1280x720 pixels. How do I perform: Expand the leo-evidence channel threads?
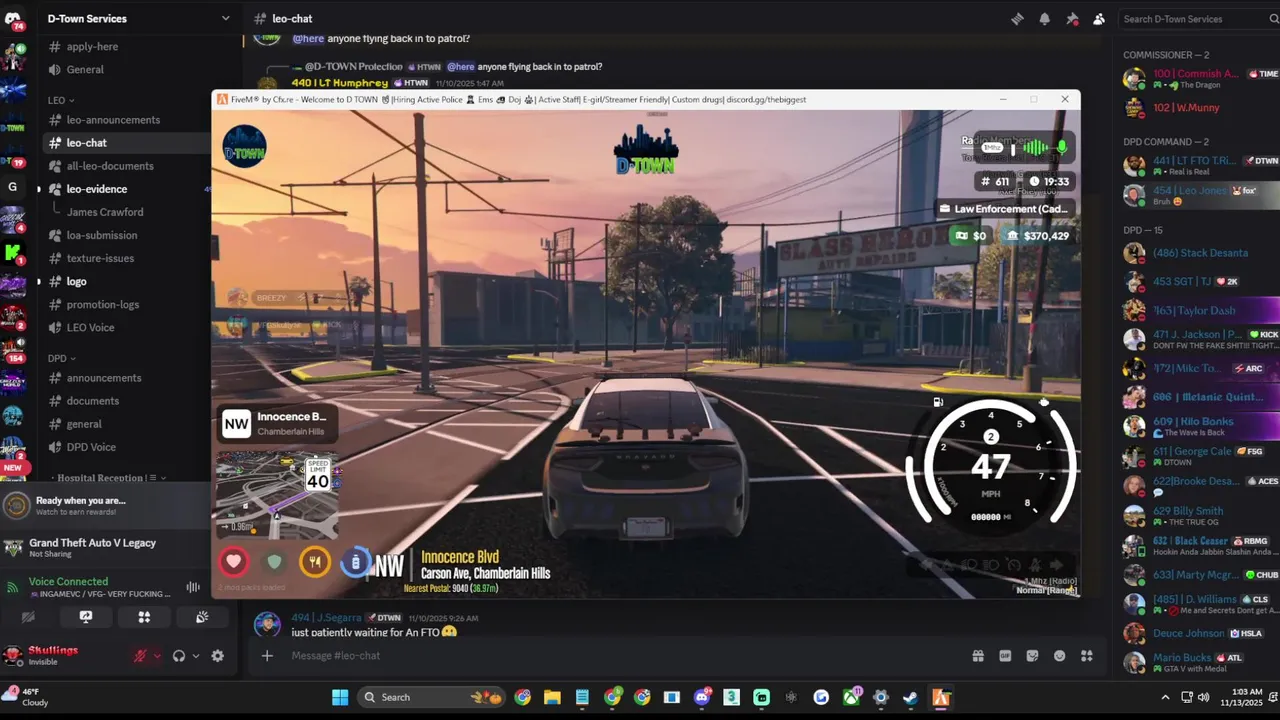tap(39, 189)
